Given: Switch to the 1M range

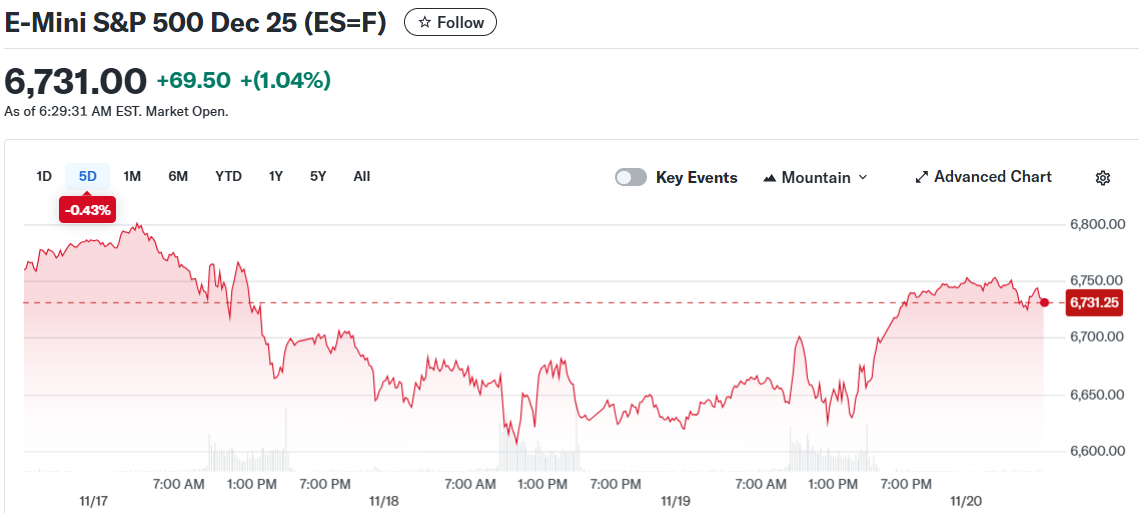Looking at the screenshot, I should 132,177.
